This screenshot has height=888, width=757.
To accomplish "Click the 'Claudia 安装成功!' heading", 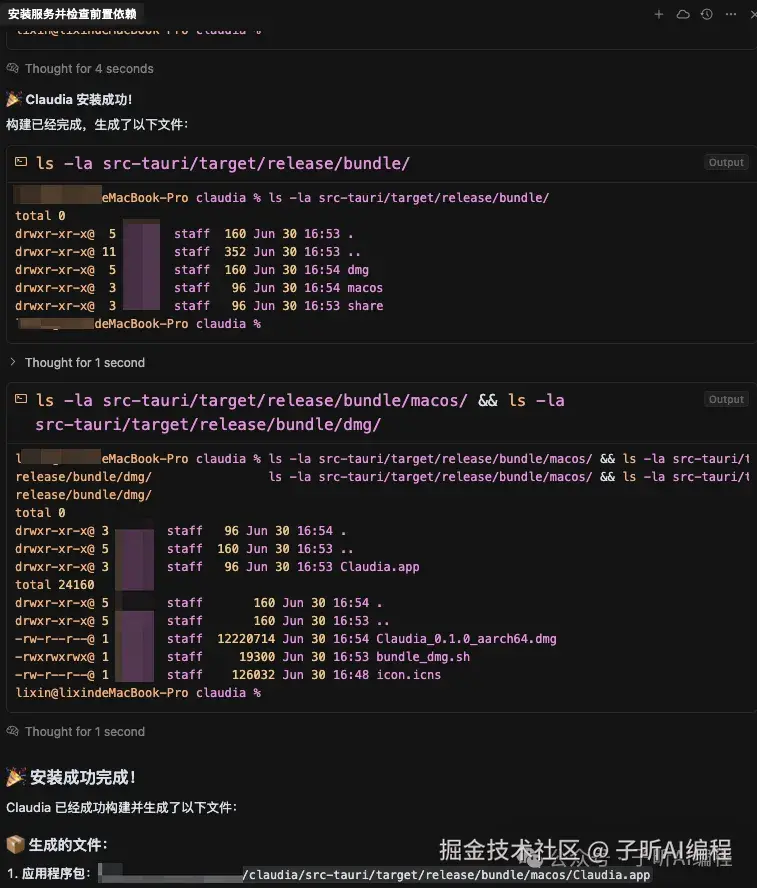I will pos(79,100).
